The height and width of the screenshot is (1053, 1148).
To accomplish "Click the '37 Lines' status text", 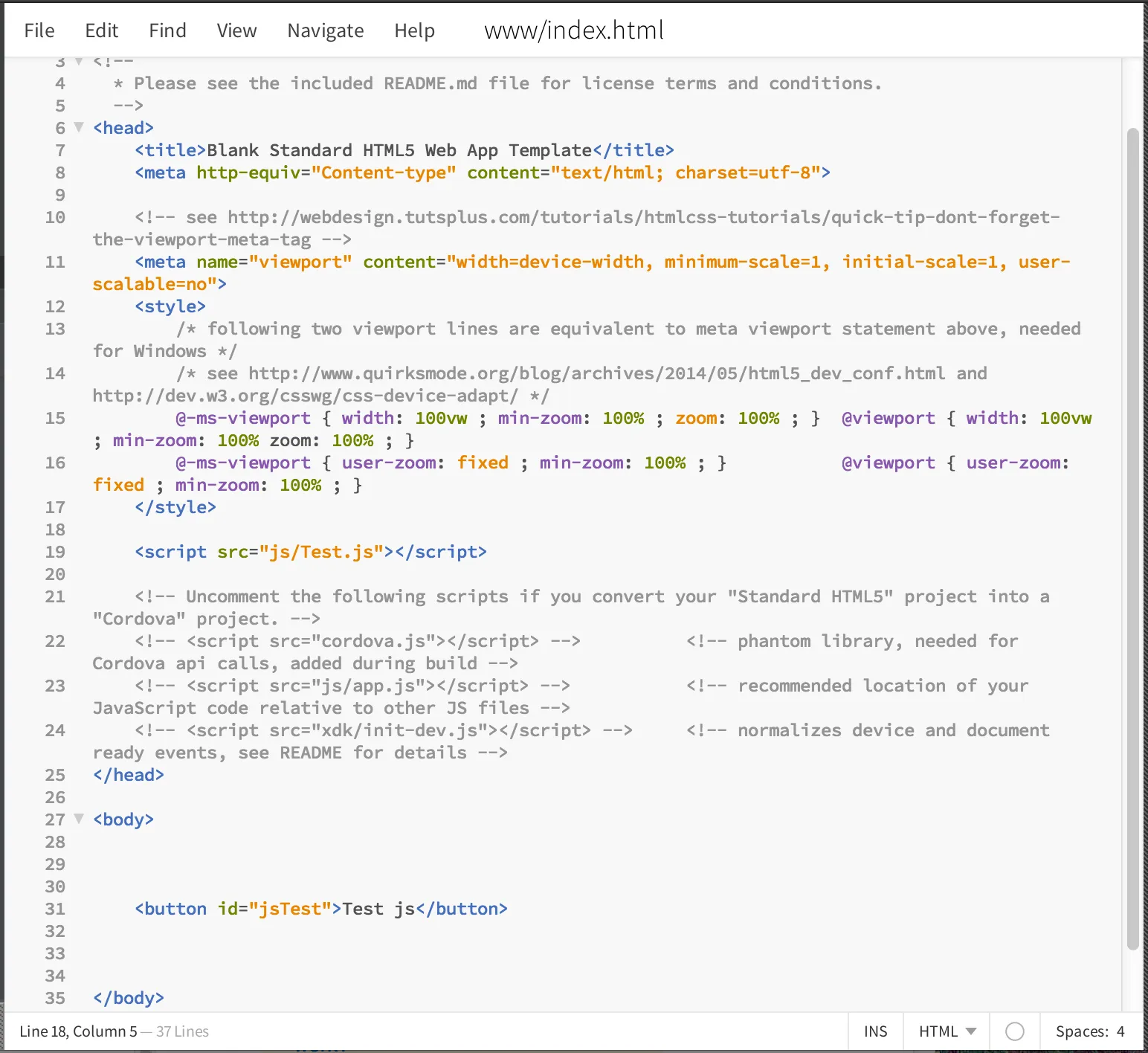I will click(x=182, y=1031).
